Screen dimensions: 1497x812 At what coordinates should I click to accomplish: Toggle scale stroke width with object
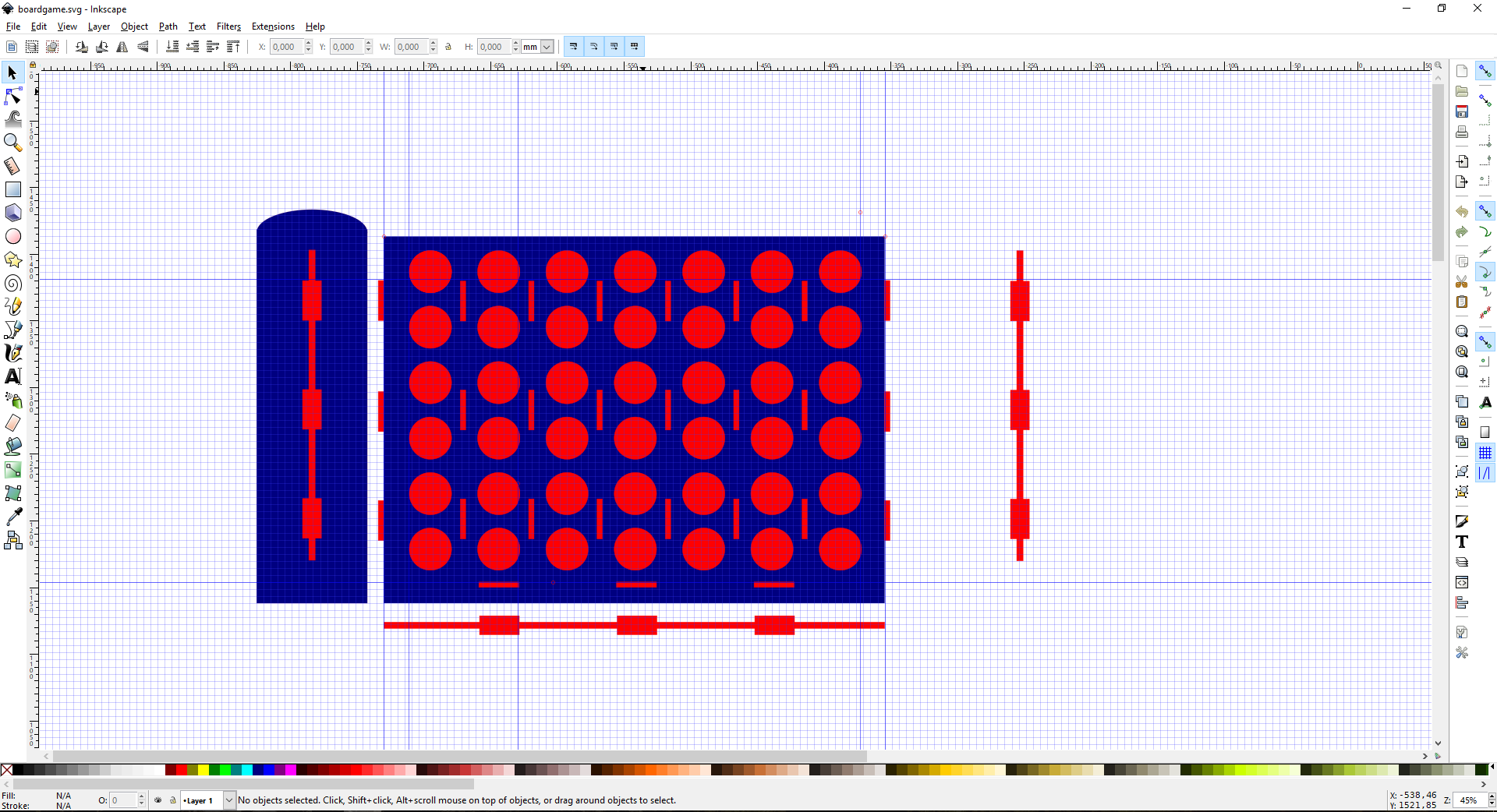(574, 47)
